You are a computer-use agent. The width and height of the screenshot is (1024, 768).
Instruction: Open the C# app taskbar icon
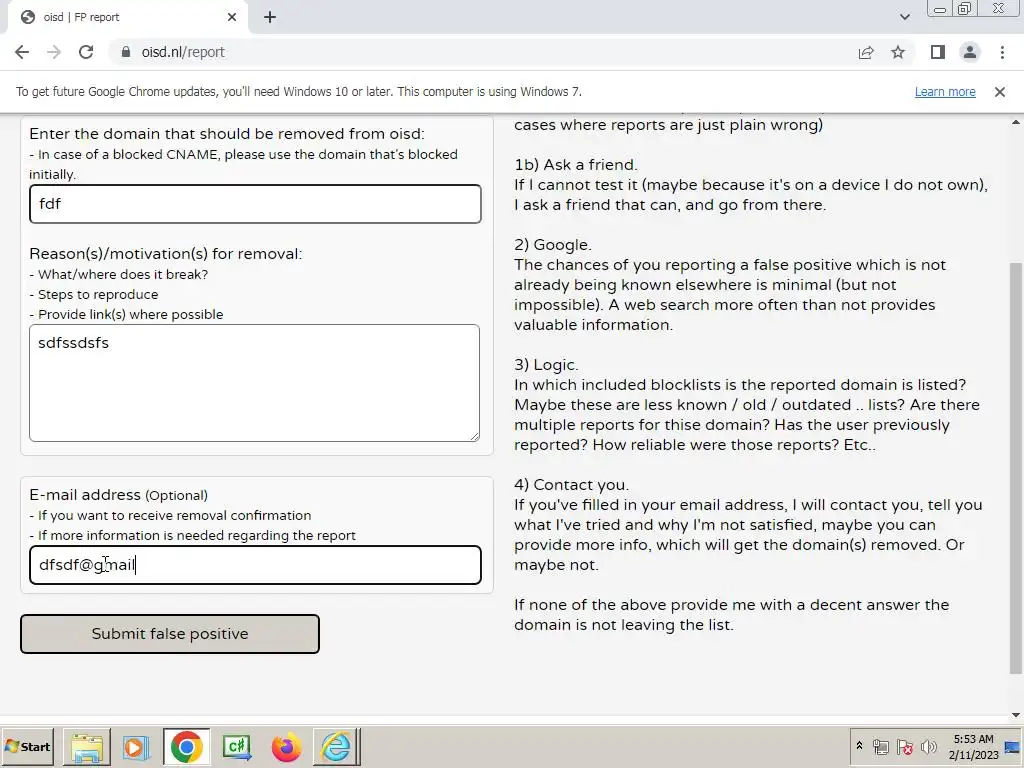pyautogui.click(x=236, y=746)
